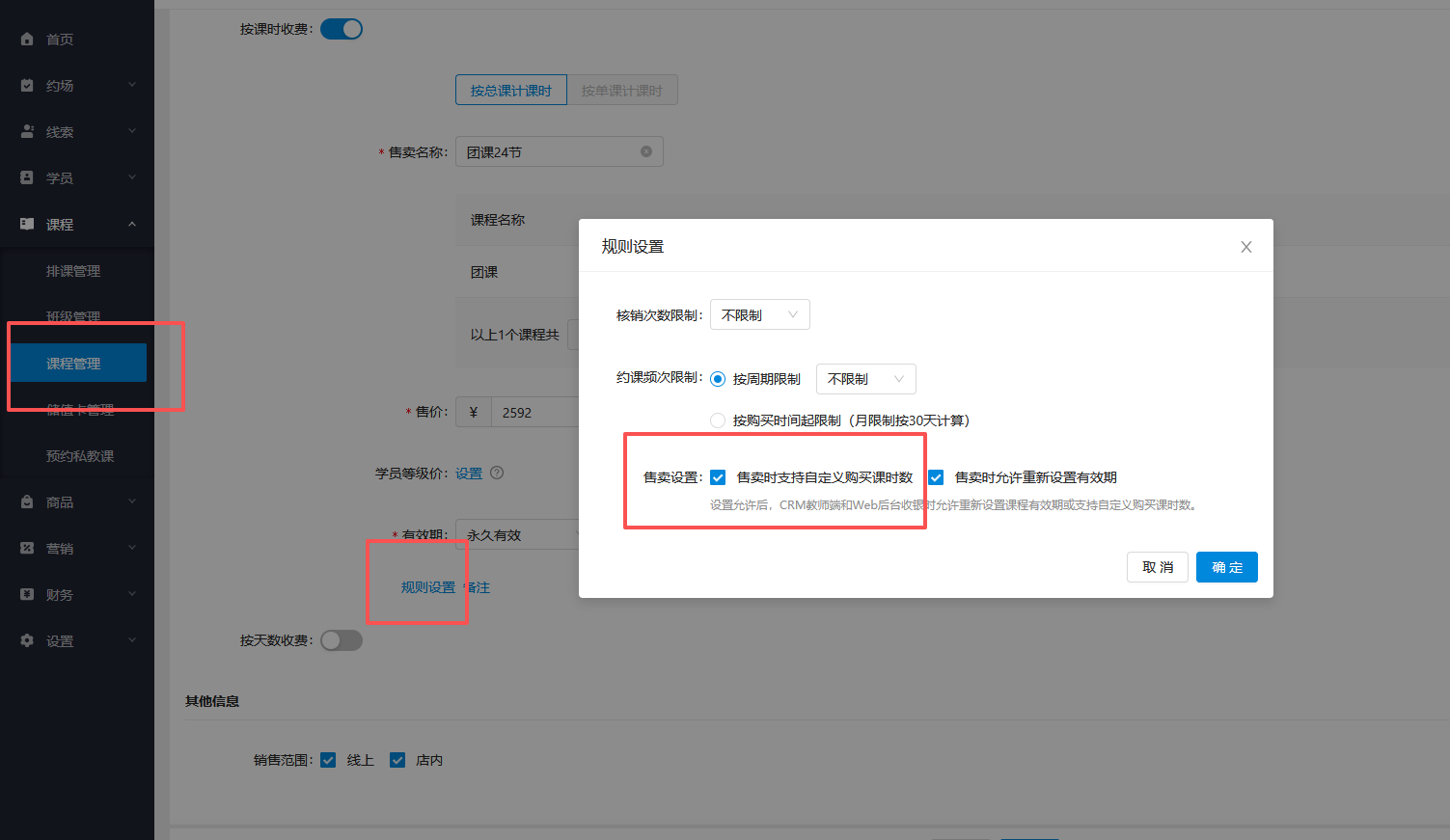Click the 财务 finance icon in sidebar
This screenshot has height=840, width=1450.
27,595
